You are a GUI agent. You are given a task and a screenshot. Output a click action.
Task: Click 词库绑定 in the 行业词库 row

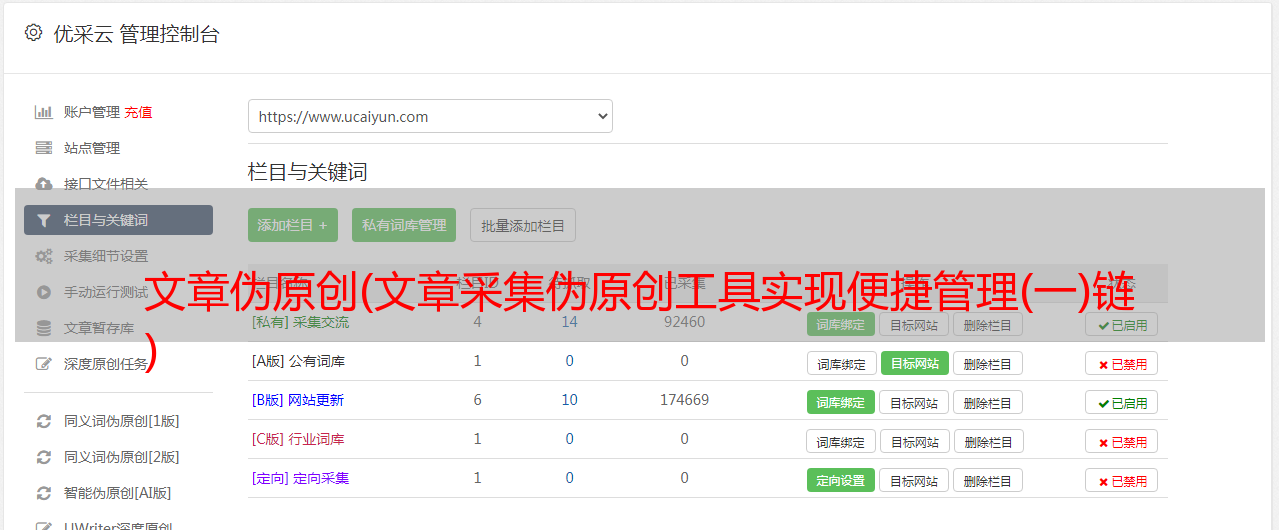coord(841,441)
